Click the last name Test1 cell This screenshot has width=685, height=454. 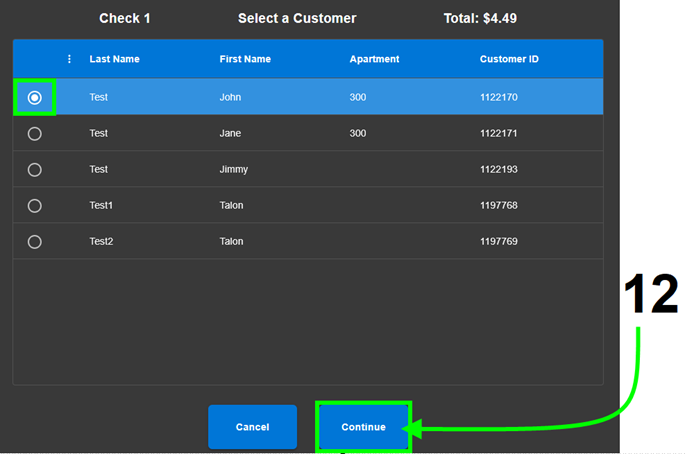tap(102, 205)
